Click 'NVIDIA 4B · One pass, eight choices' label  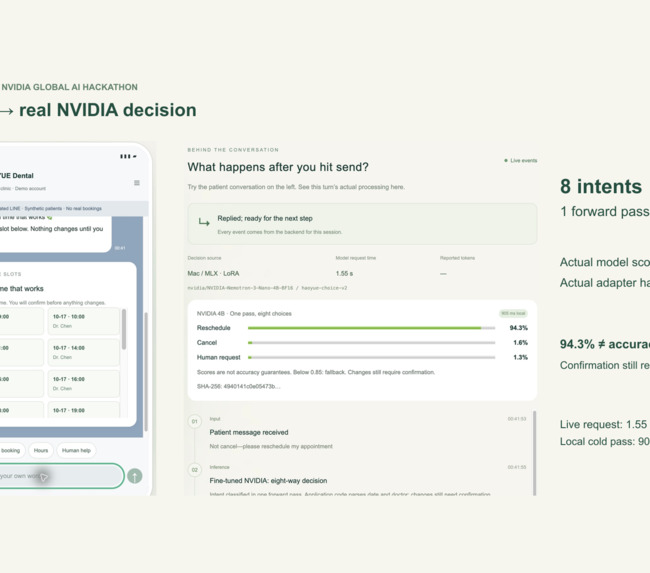tap(244, 314)
